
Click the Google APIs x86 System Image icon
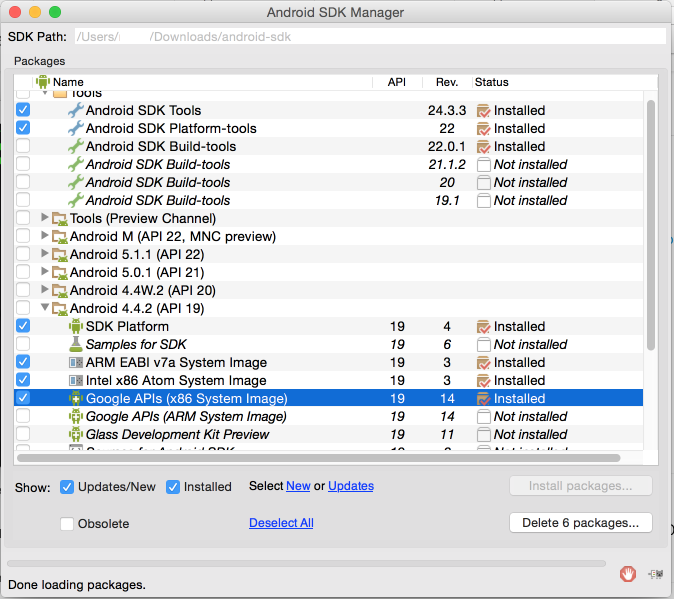[x=76, y=399]
